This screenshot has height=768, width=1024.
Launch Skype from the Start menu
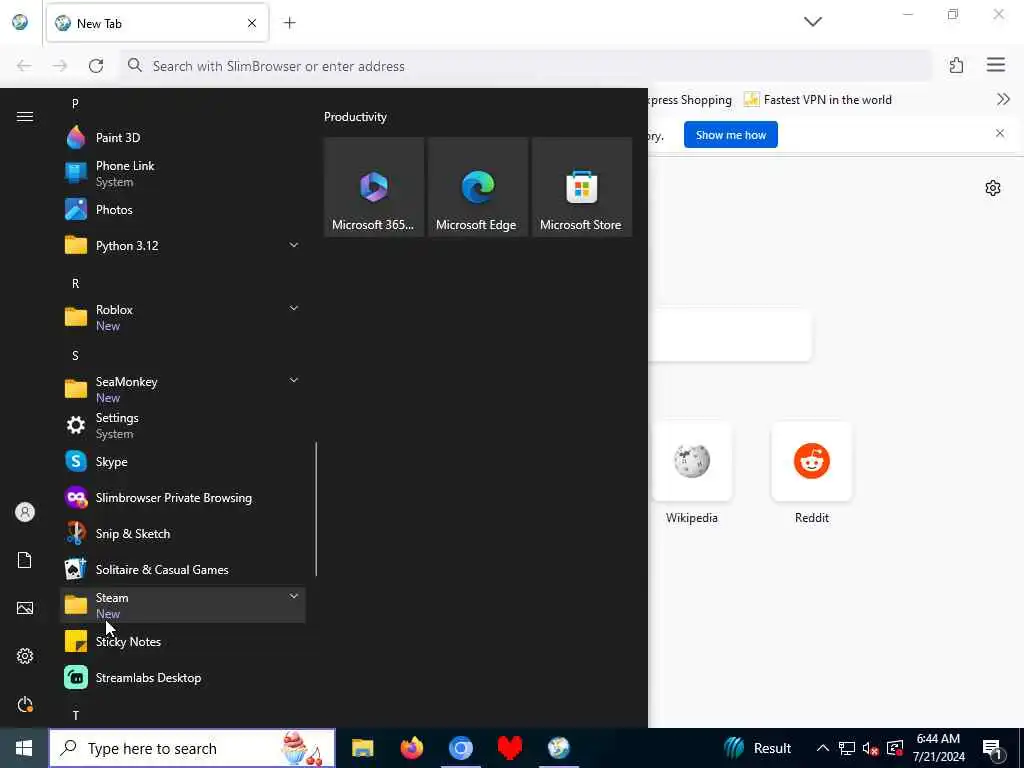pos(183,462)
